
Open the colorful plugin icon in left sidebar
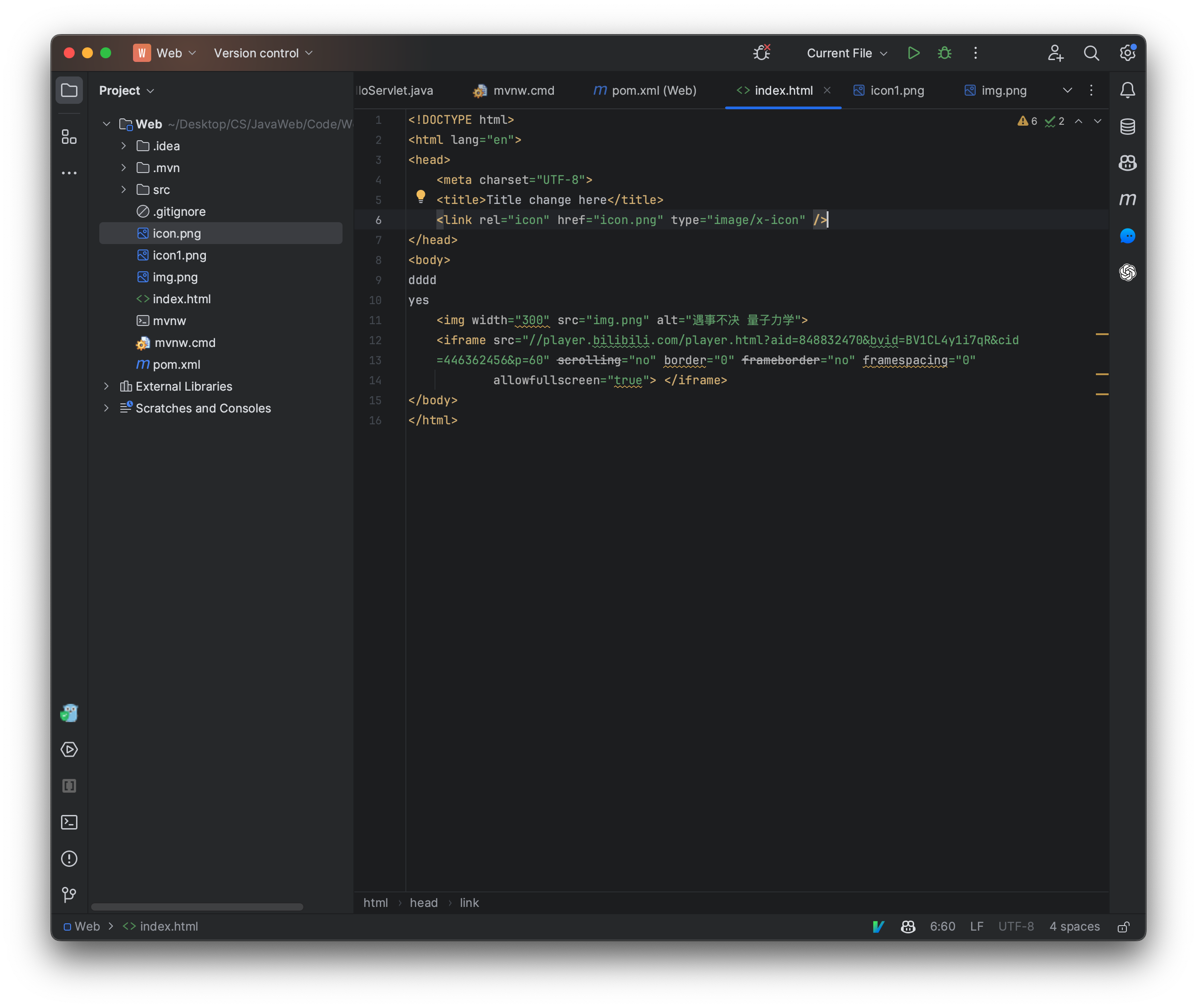click(69, 713)
